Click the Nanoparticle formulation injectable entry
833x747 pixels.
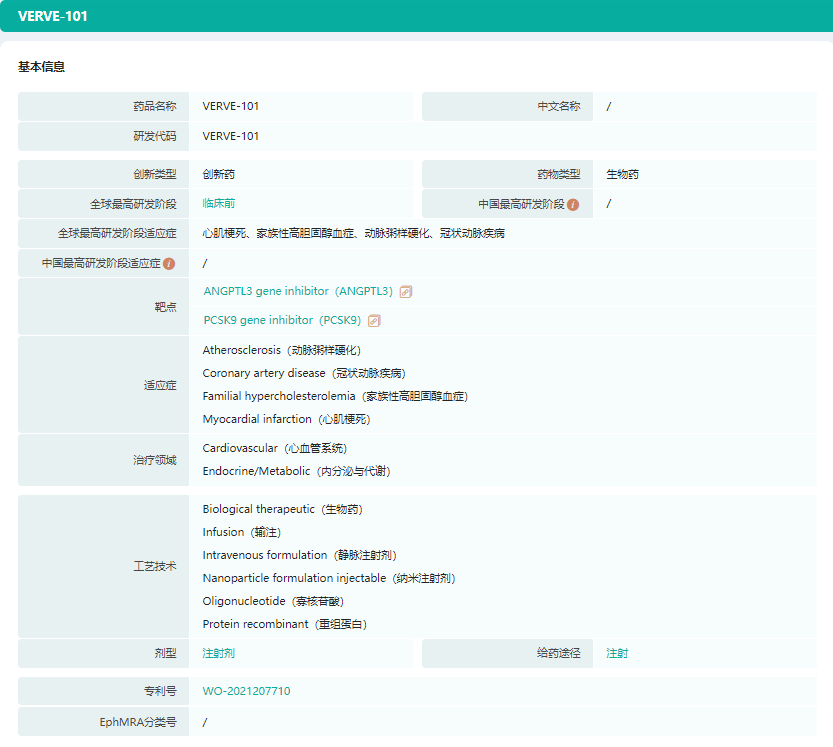(329, 578)
